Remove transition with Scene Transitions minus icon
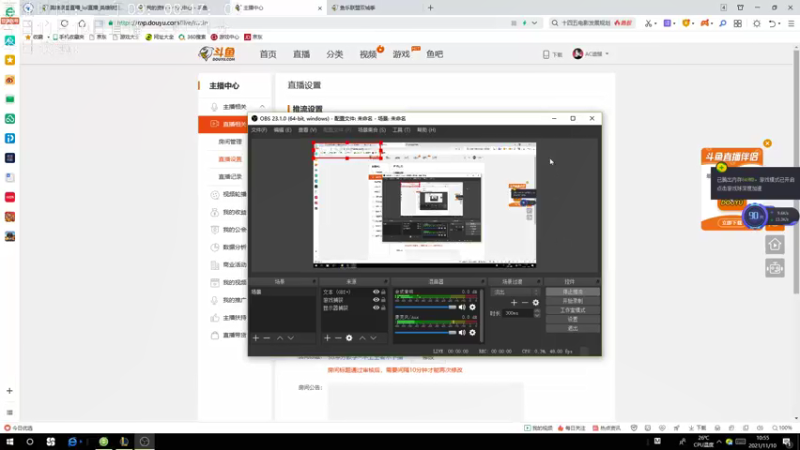Image resolution: width=800 pixels, height=450 pixels. point(524,303)
